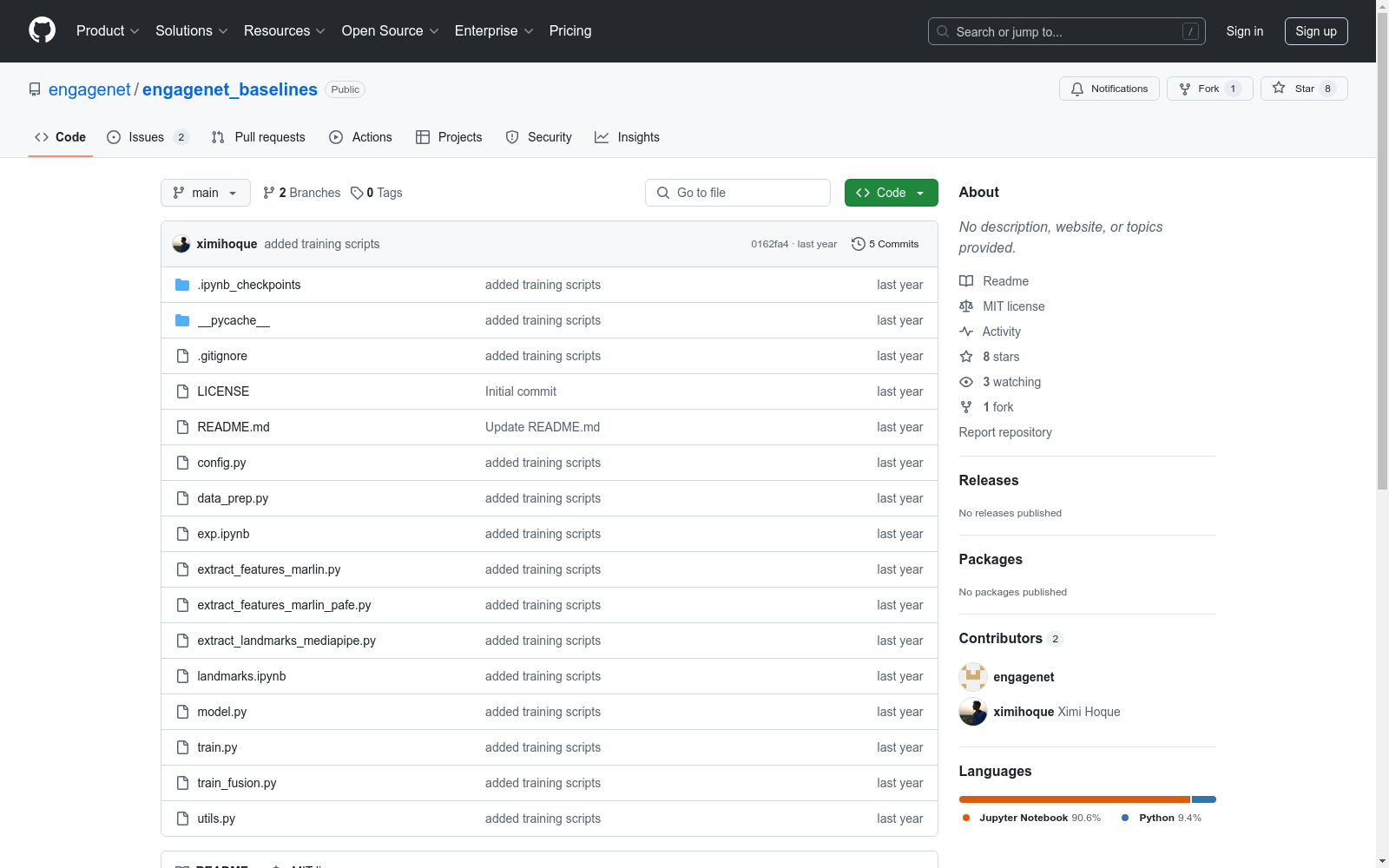Click the page vertical scrollbar

[1382, 252]
